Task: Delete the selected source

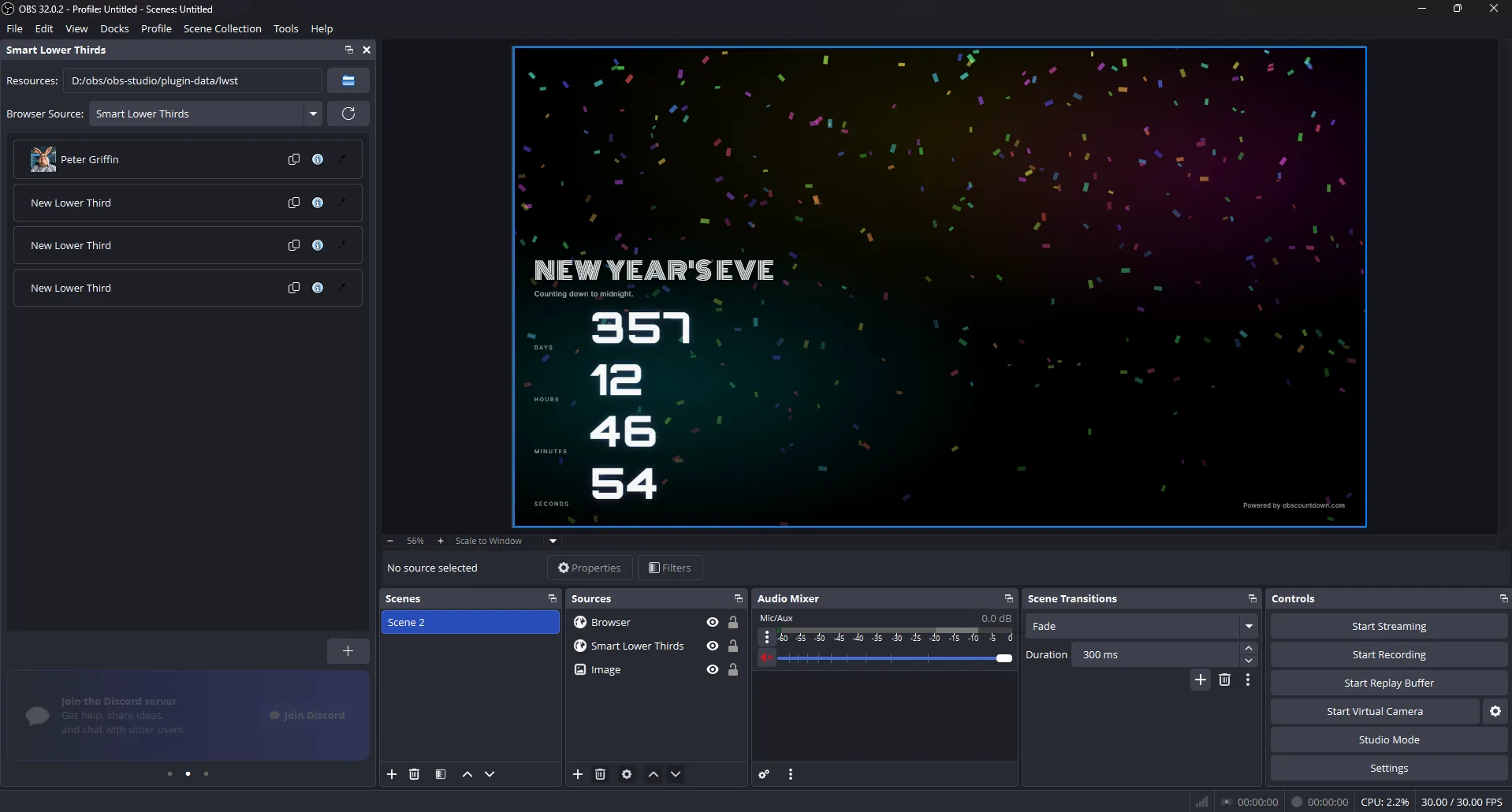Action: click(600, 774)
